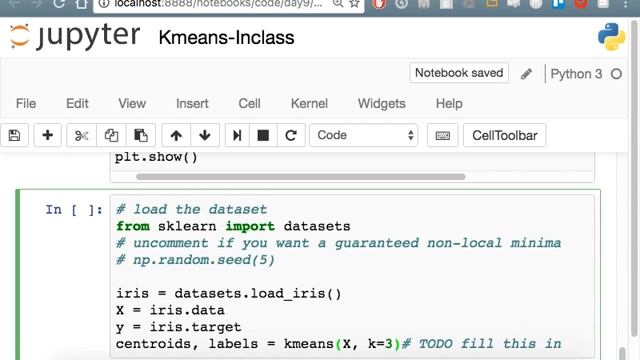Restart the kernel with circular arrow

click(291, 135)
